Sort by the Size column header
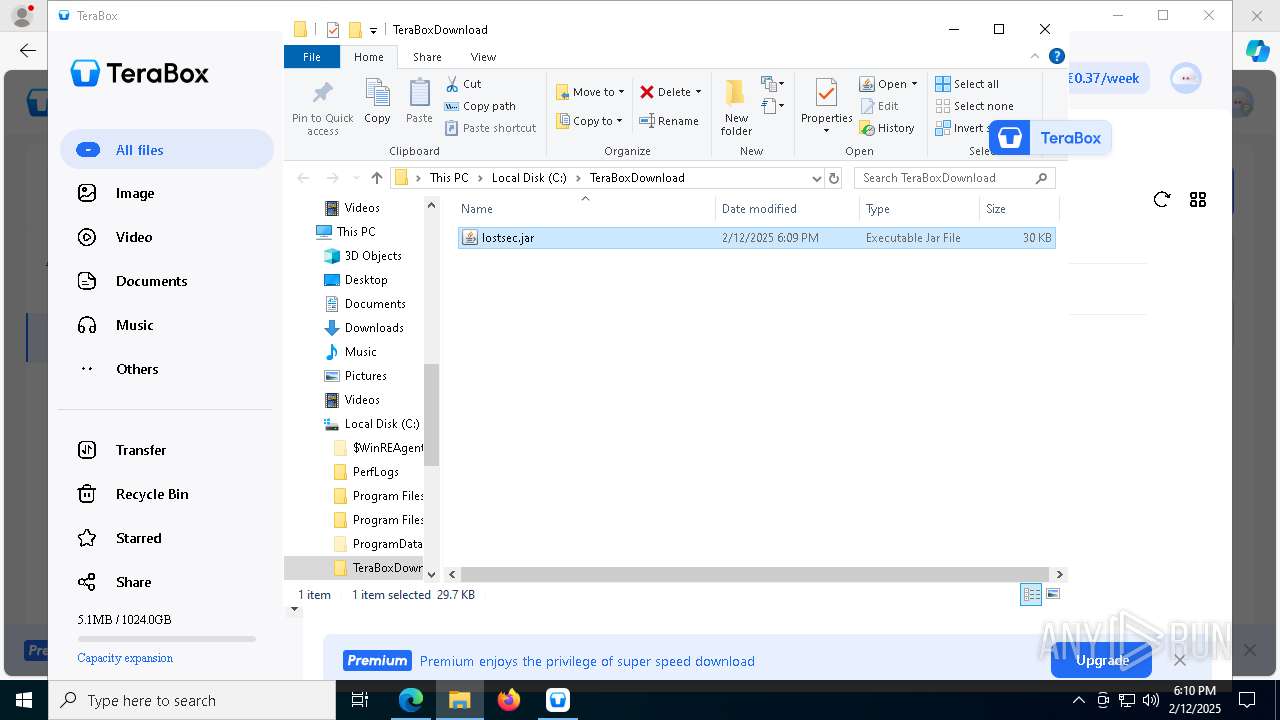The width and height of the screenshot is (1280, 720). [x=1018, y=209]
